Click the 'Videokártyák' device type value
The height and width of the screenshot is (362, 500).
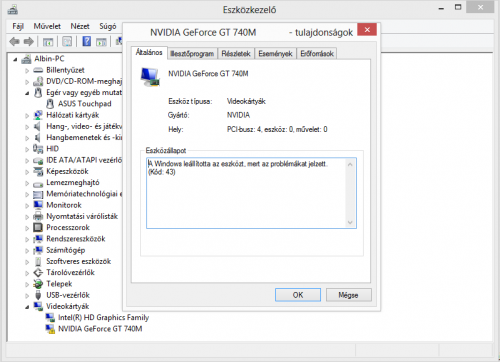coord(246,101)
